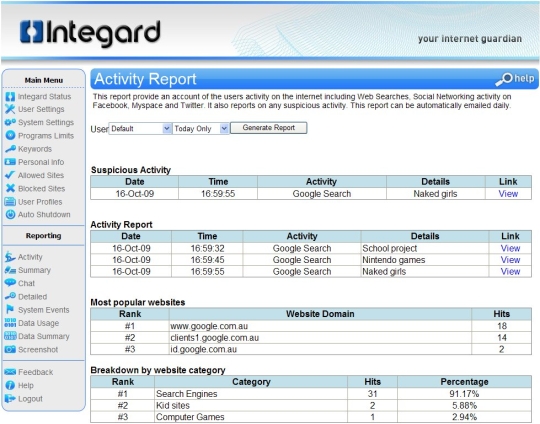
Task: Click the Auto Shutdown power icon
Action: (10, 214)
